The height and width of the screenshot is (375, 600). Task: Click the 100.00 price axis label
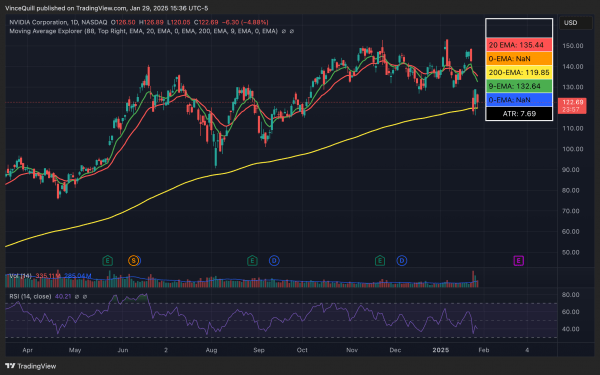coord(573,149)
